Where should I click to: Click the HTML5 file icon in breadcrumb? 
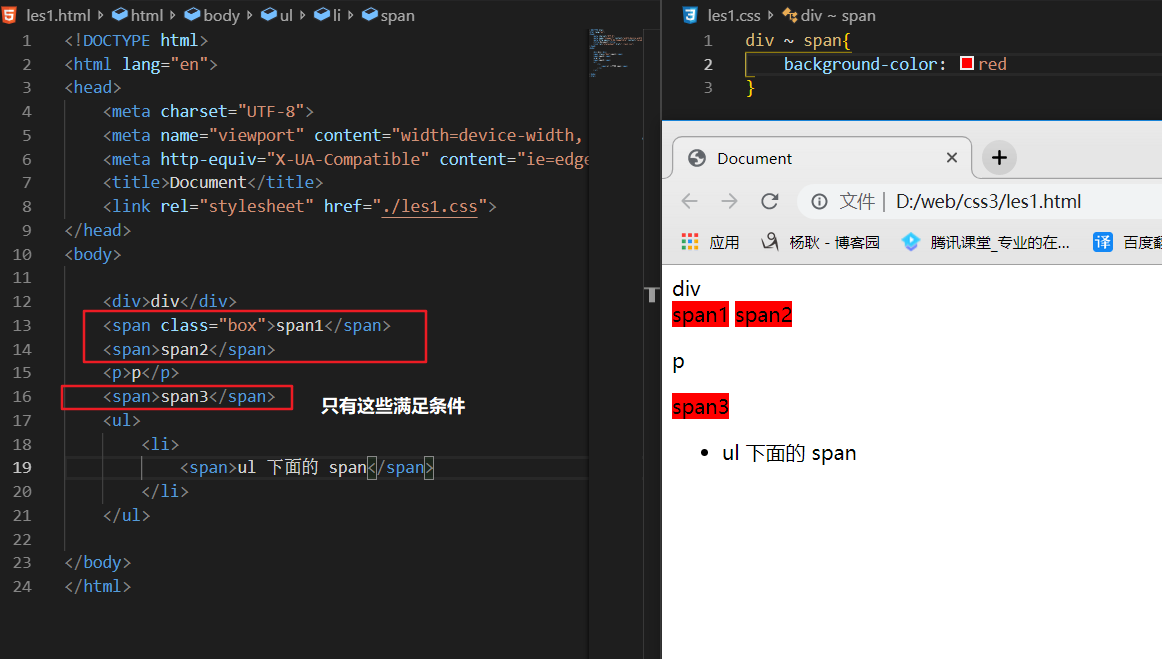(x=9, y=15)
